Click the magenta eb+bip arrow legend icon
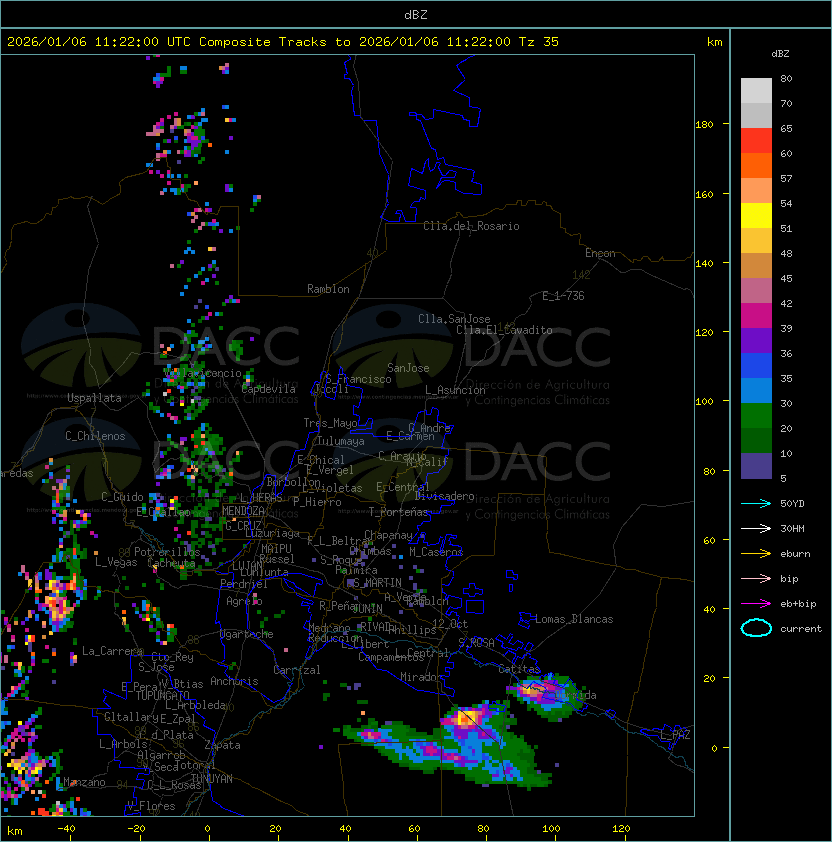The height and width of the screenshot is (842, 832). pos(756,604)
